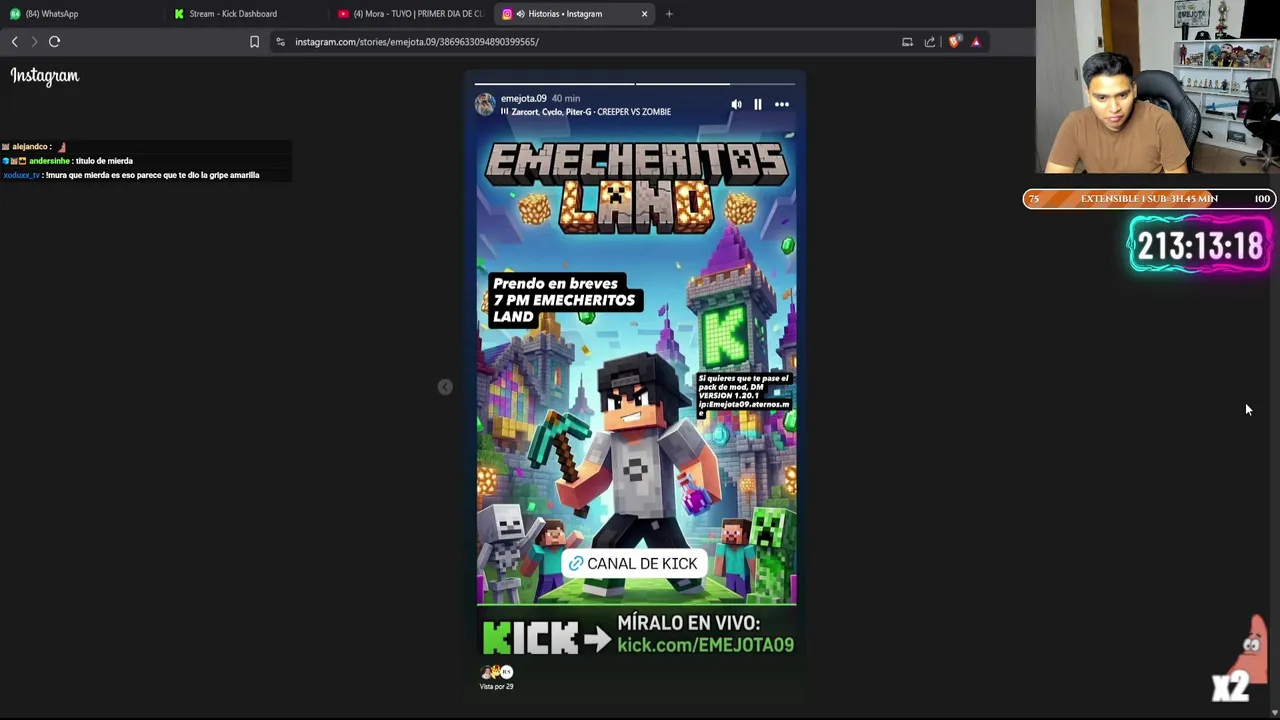Click the andersinhe chat username

point(49,161)
